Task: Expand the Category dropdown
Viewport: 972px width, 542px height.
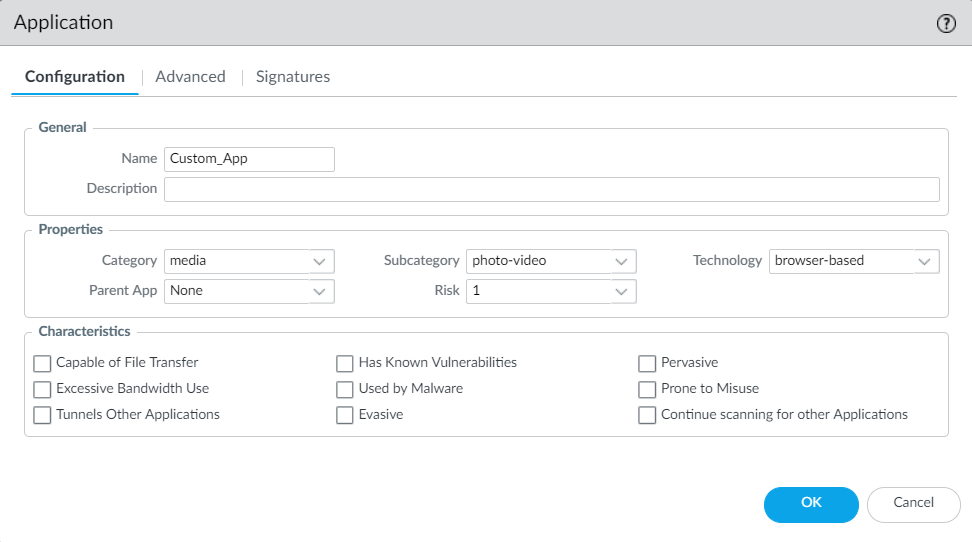Action: tap(249, 261)
